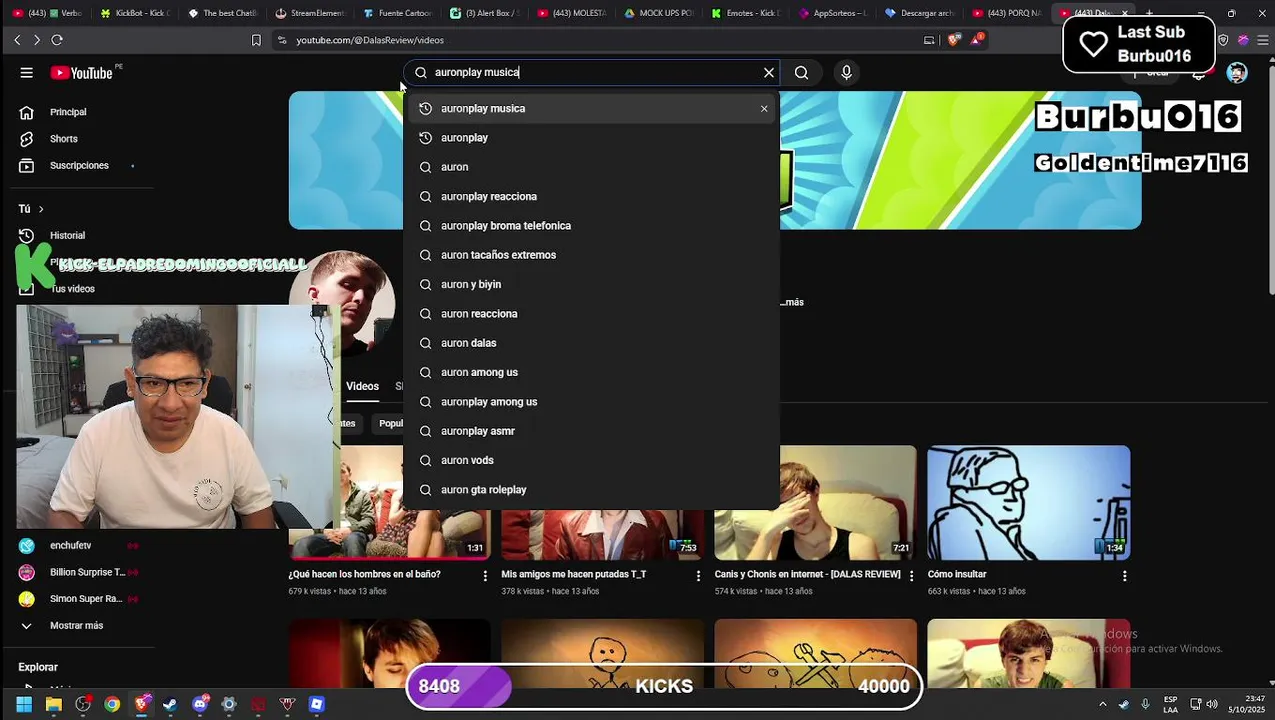This screenshot has width=1275, height=720.
Task: Go back with the browser back arrow
Action: tap(17, 40)
